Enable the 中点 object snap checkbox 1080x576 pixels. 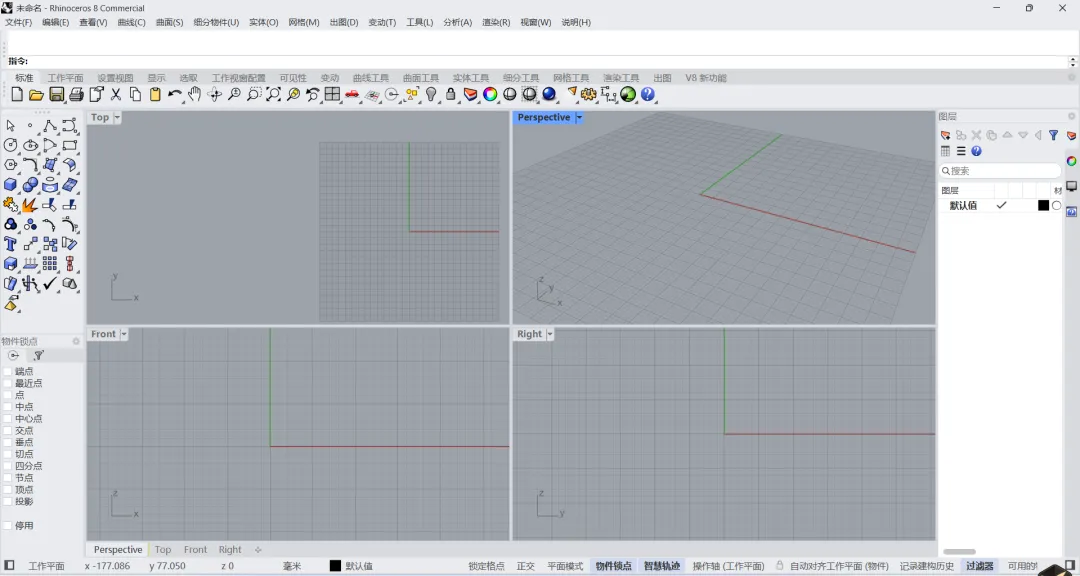pyautogui.click(x=8, y=407)
